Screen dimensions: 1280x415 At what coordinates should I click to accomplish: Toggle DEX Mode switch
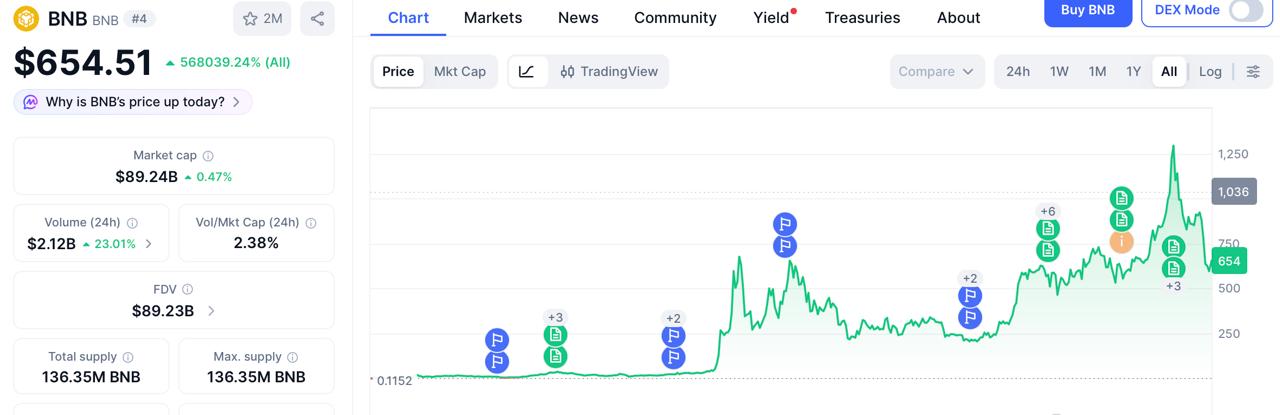pyautogui.click(x=1246, y=10)
